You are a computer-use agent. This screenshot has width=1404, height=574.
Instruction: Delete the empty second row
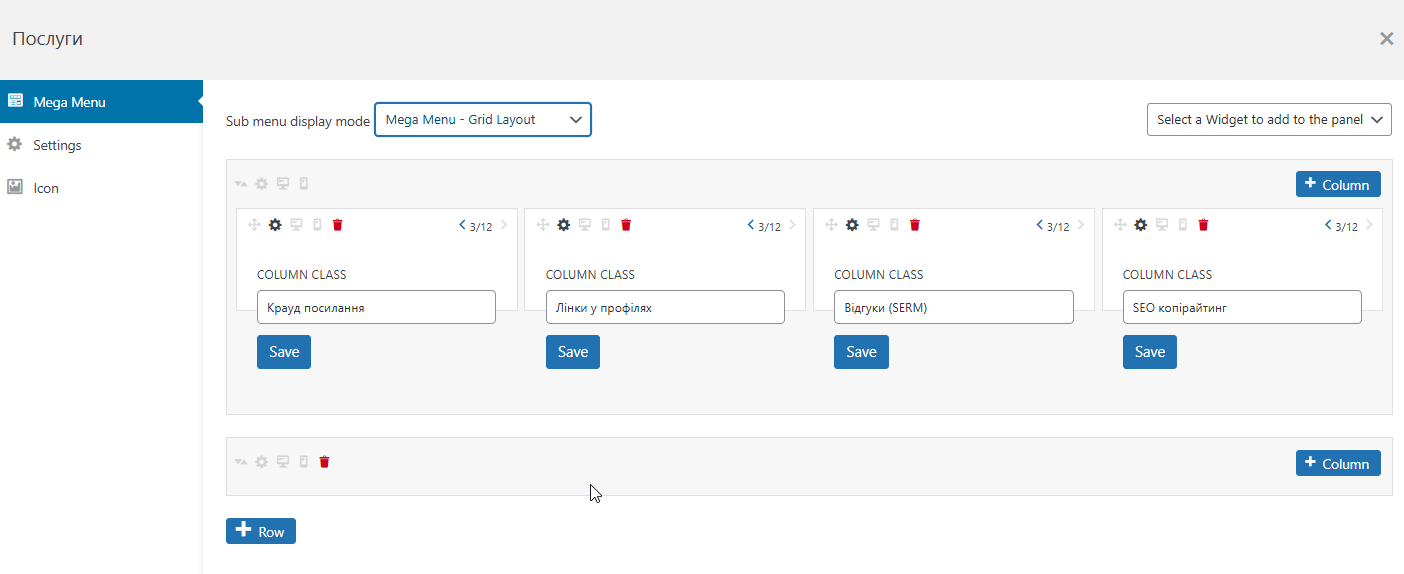point(324,462)
